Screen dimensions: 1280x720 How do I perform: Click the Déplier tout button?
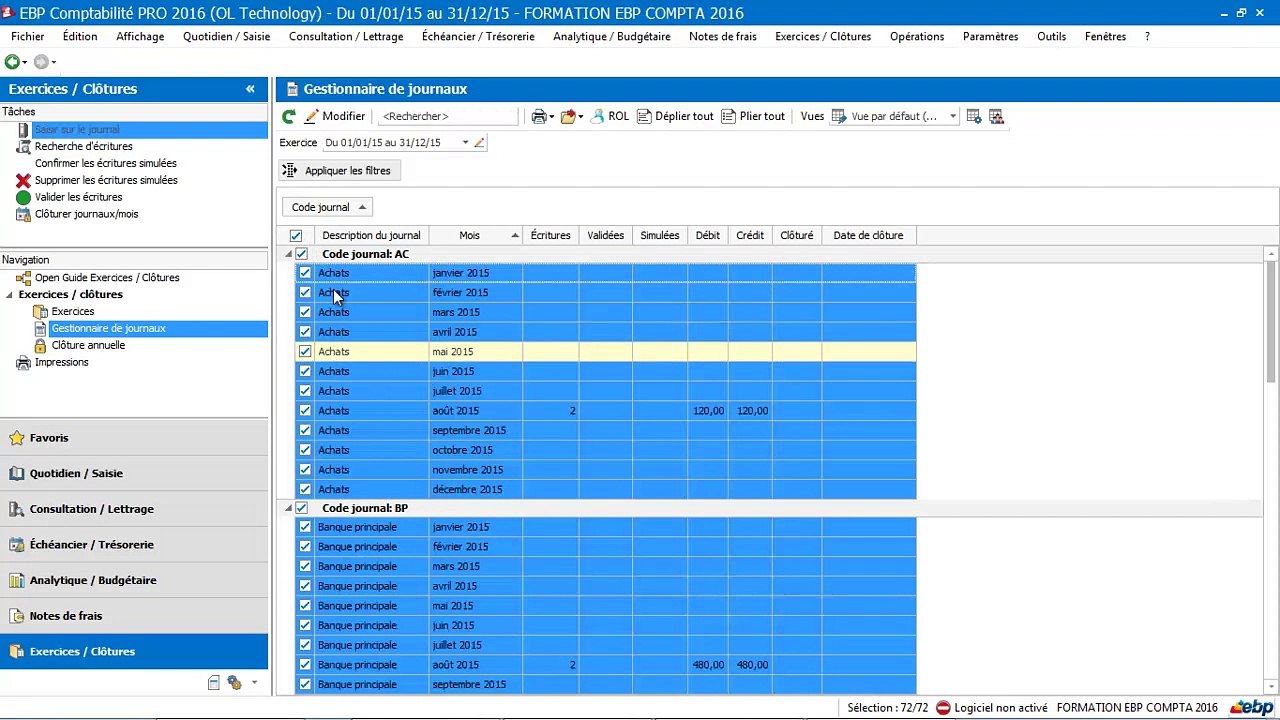pos(675,116)
